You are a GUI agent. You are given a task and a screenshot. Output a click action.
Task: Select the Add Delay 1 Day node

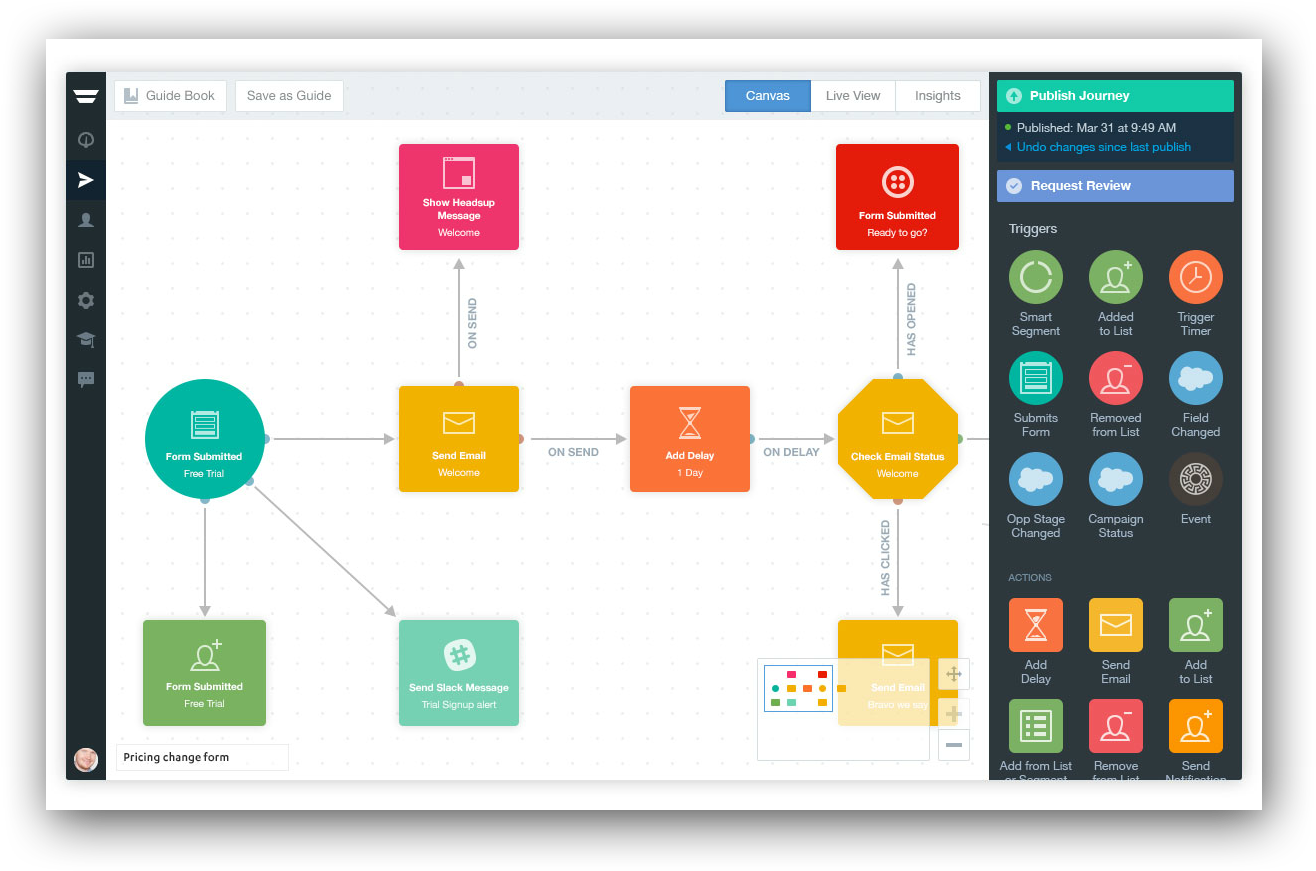(x=690, y=439)
